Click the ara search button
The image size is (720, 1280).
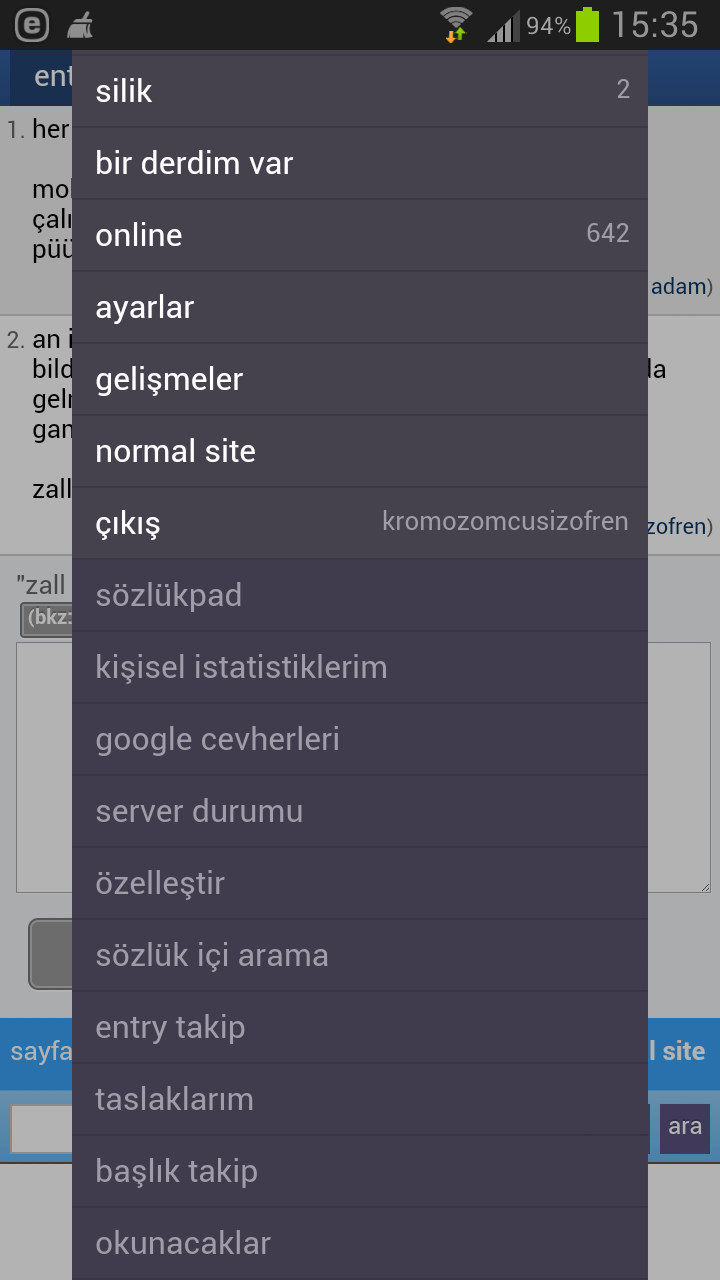(685, 1128)
